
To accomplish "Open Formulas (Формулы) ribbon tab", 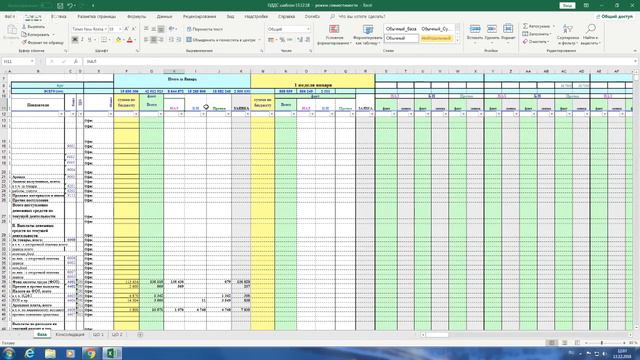I will point(136,17).
